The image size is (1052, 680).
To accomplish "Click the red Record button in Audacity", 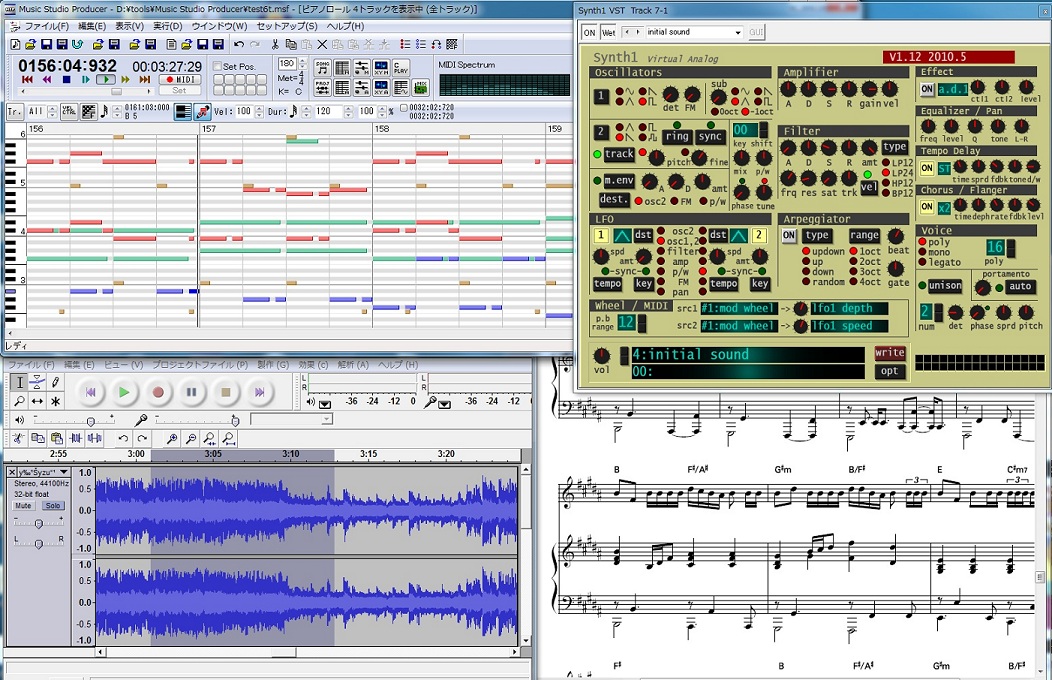I will click(157, 392).
